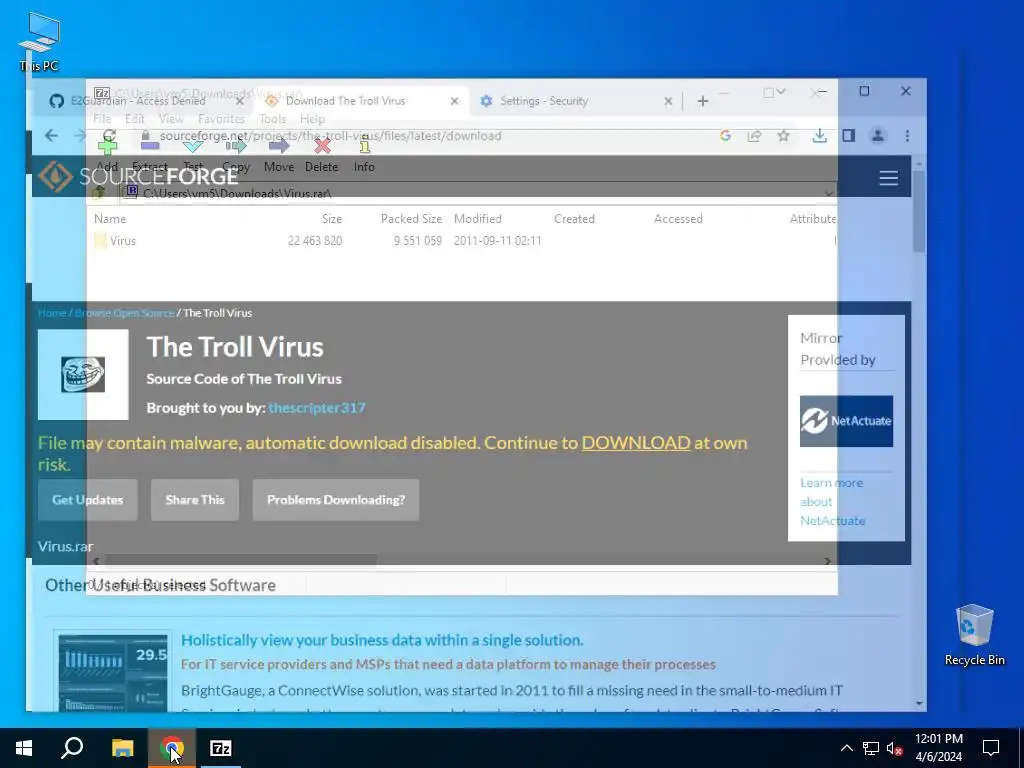Click the Chrome address bar URL
This screenshot has width=1024, height=768.
(330, 136)
